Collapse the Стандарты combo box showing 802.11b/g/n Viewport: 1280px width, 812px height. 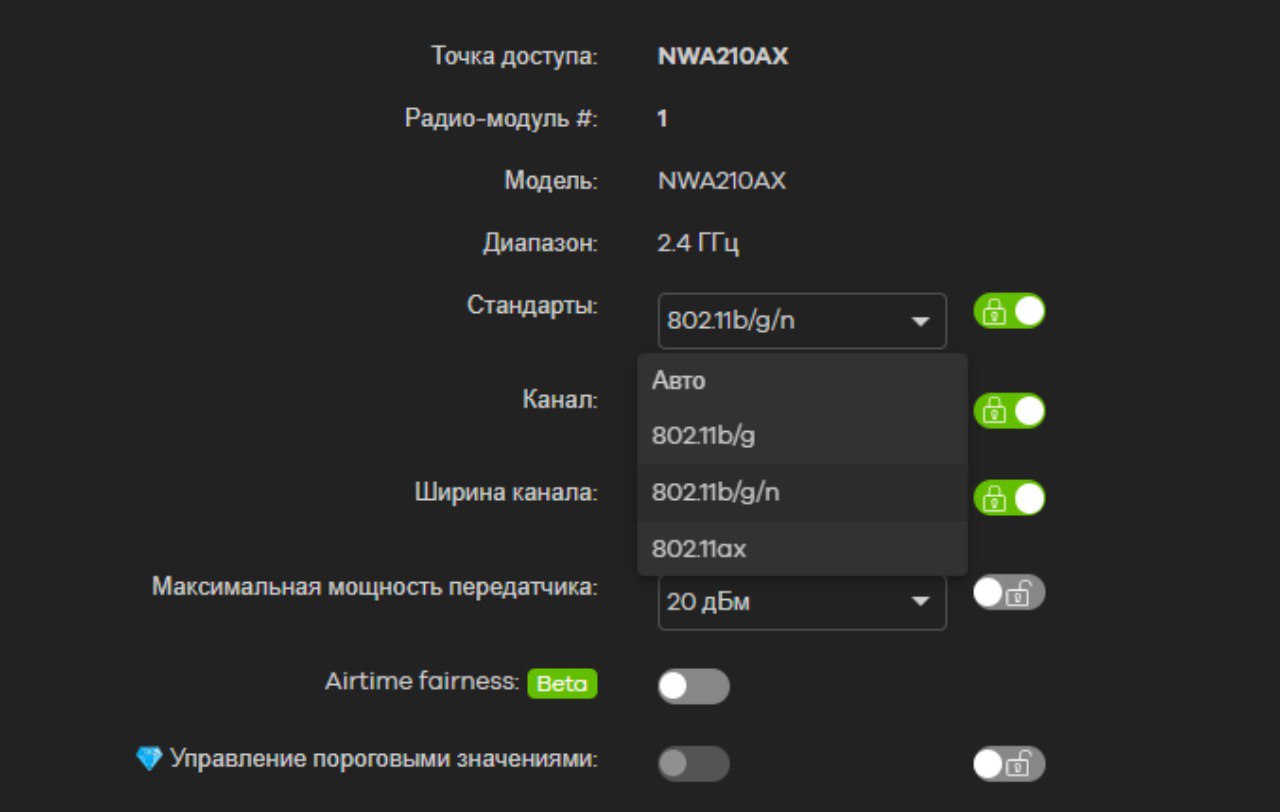[802, 321]
